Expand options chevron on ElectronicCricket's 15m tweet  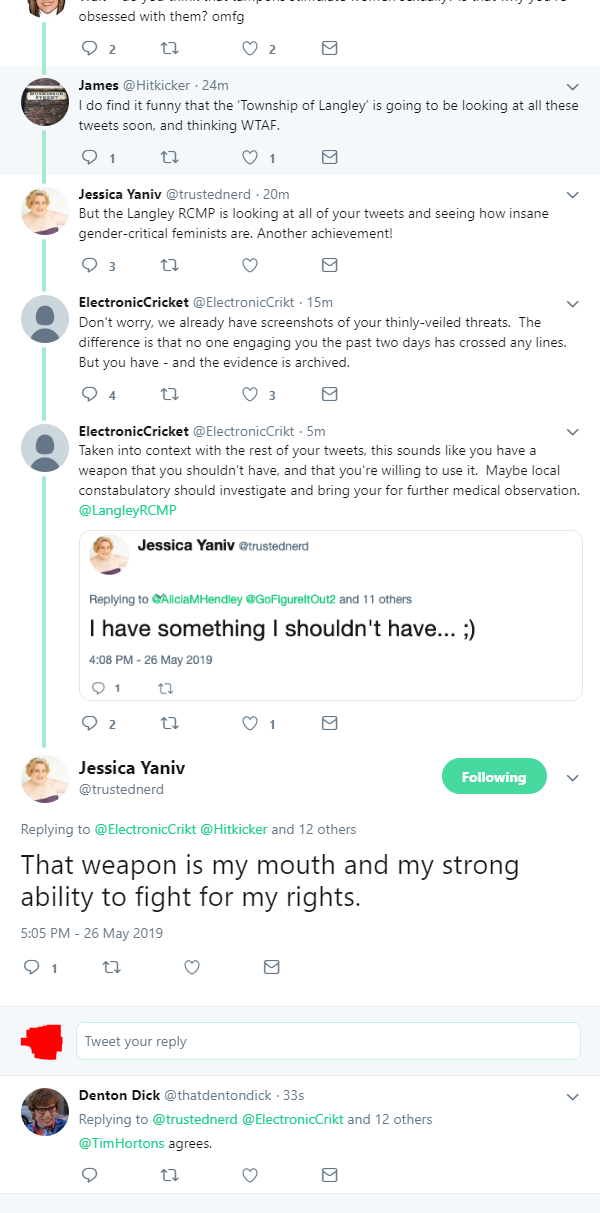572,303
